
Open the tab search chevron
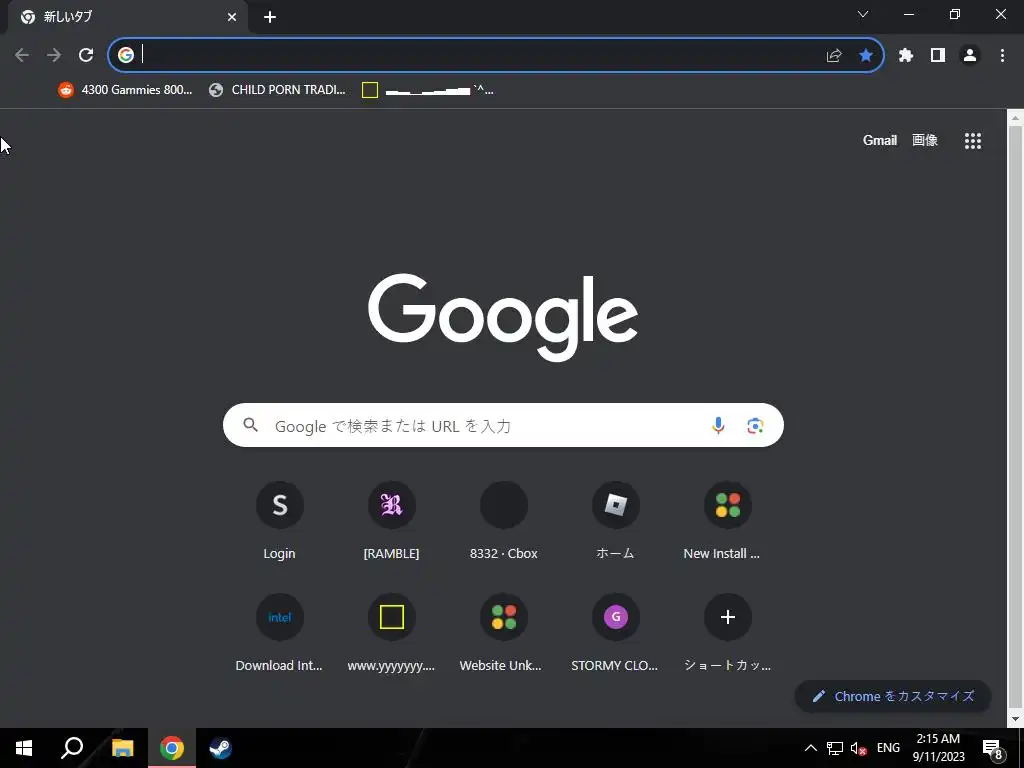863,14
